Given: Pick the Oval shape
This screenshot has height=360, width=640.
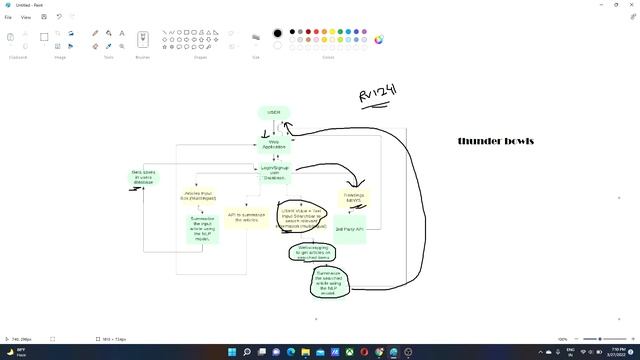Looking at the screenshot, I should pos(179,32).
